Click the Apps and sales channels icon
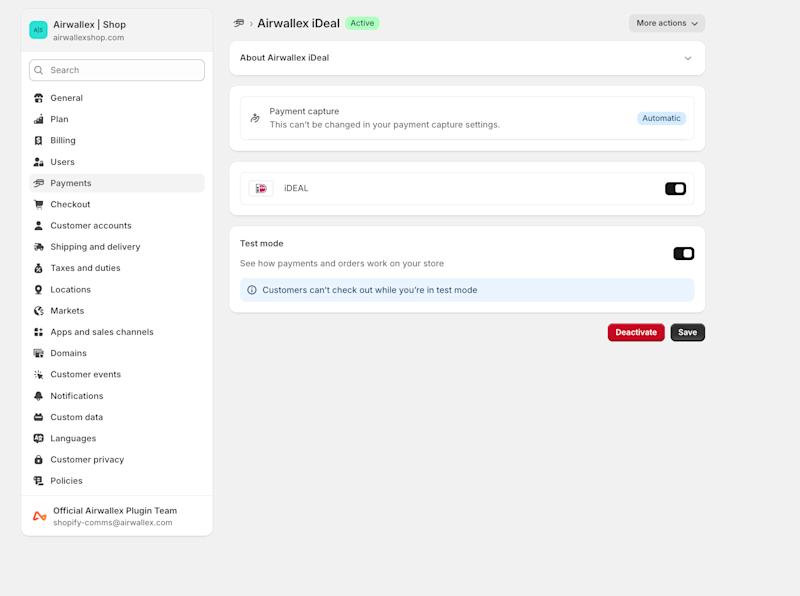This screenshot has width=800, height=596. pos(38,332)
